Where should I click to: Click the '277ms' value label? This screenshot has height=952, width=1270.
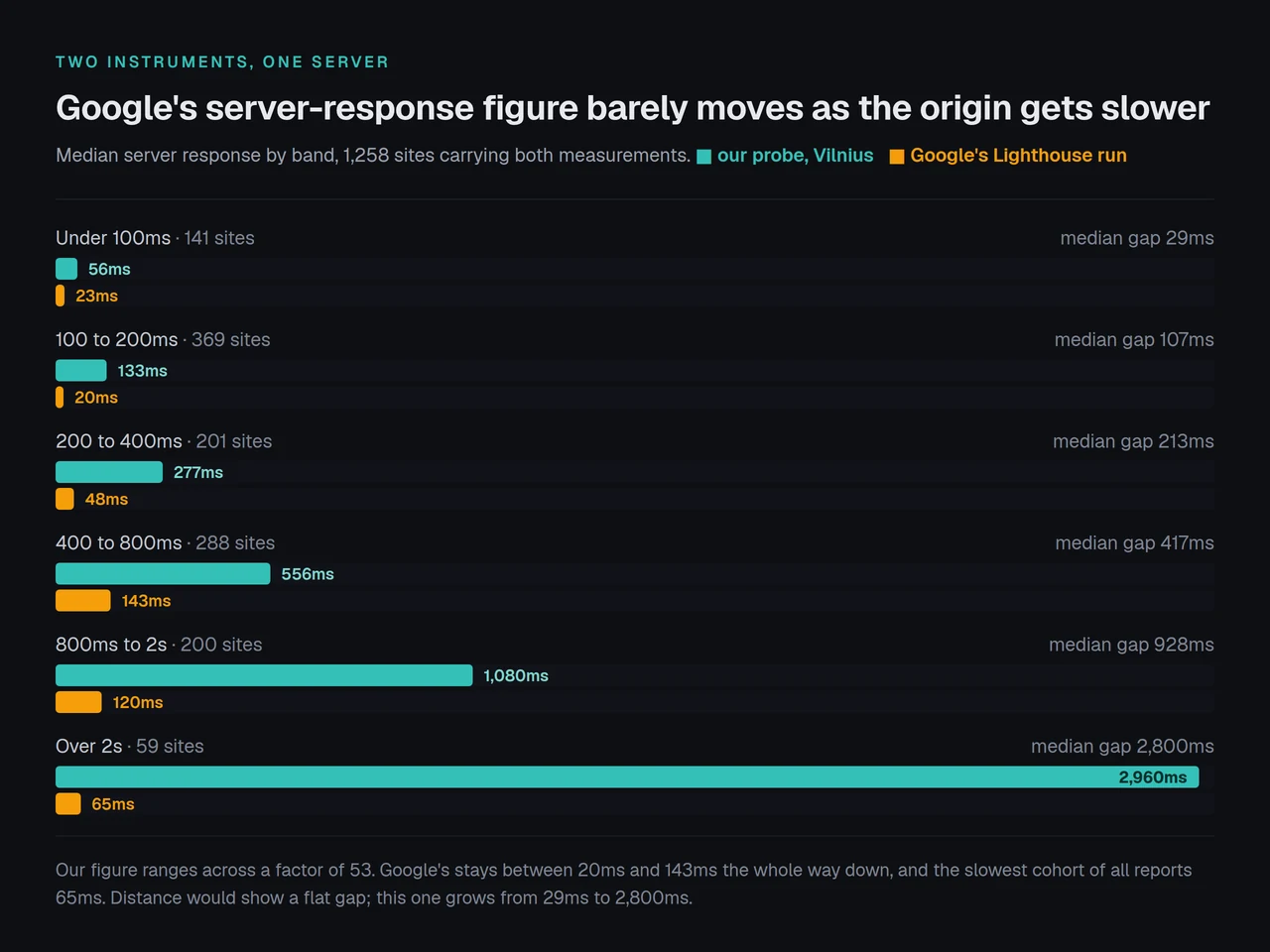[x=198, y=472]
